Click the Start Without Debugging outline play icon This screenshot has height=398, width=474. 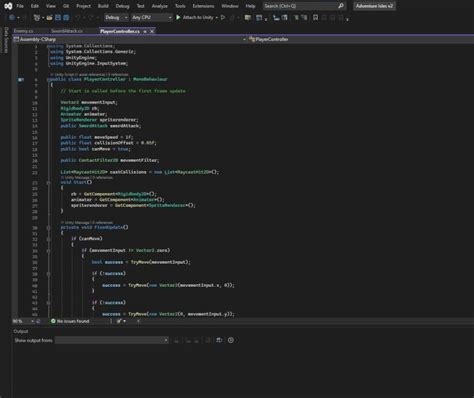[x=223, y=17]
